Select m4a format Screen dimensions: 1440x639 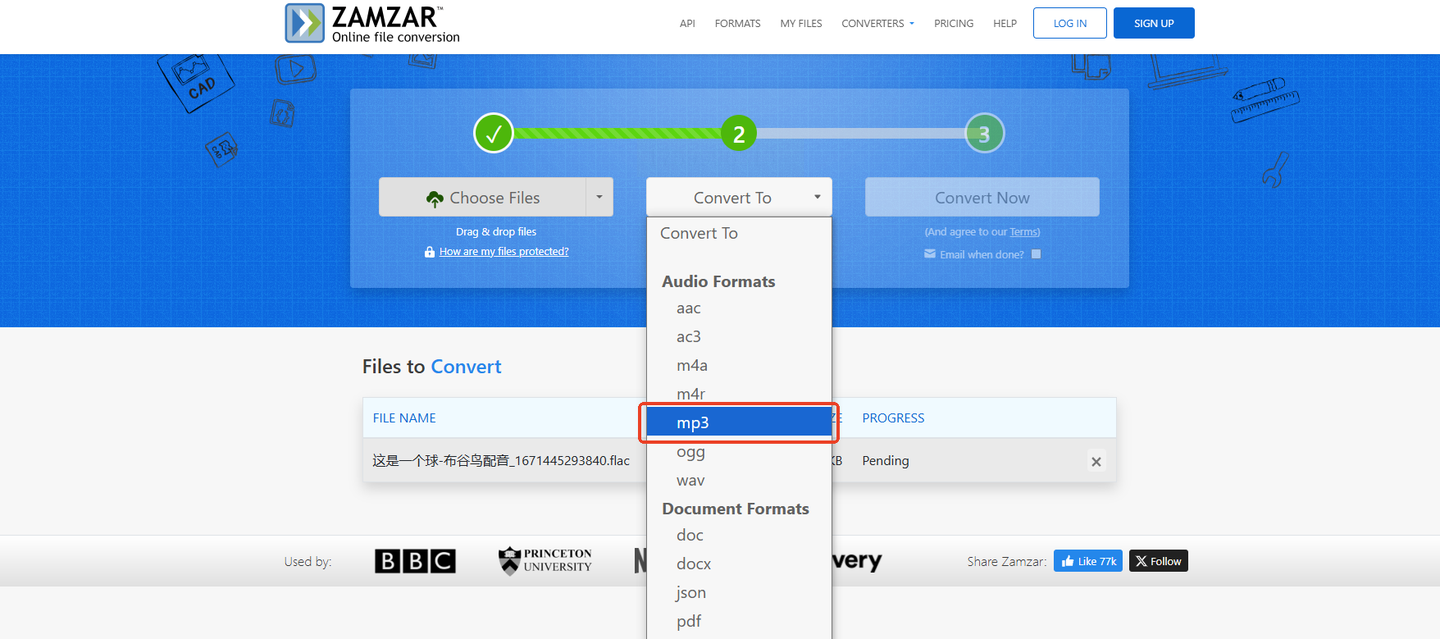coord(739,366)
